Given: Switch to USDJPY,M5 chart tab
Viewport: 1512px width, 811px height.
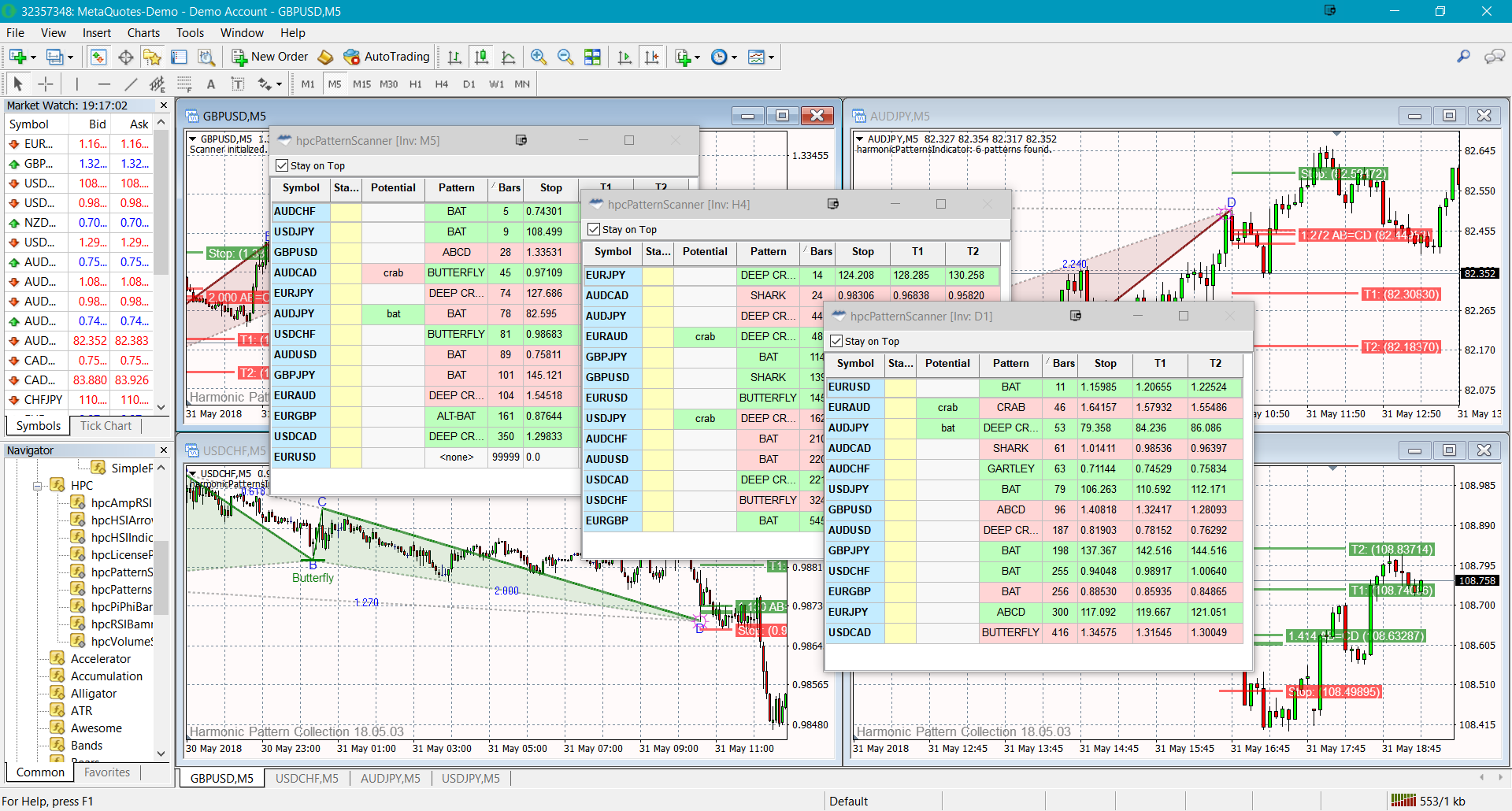Looking at the screenshot, I should (x=471, y=778).
